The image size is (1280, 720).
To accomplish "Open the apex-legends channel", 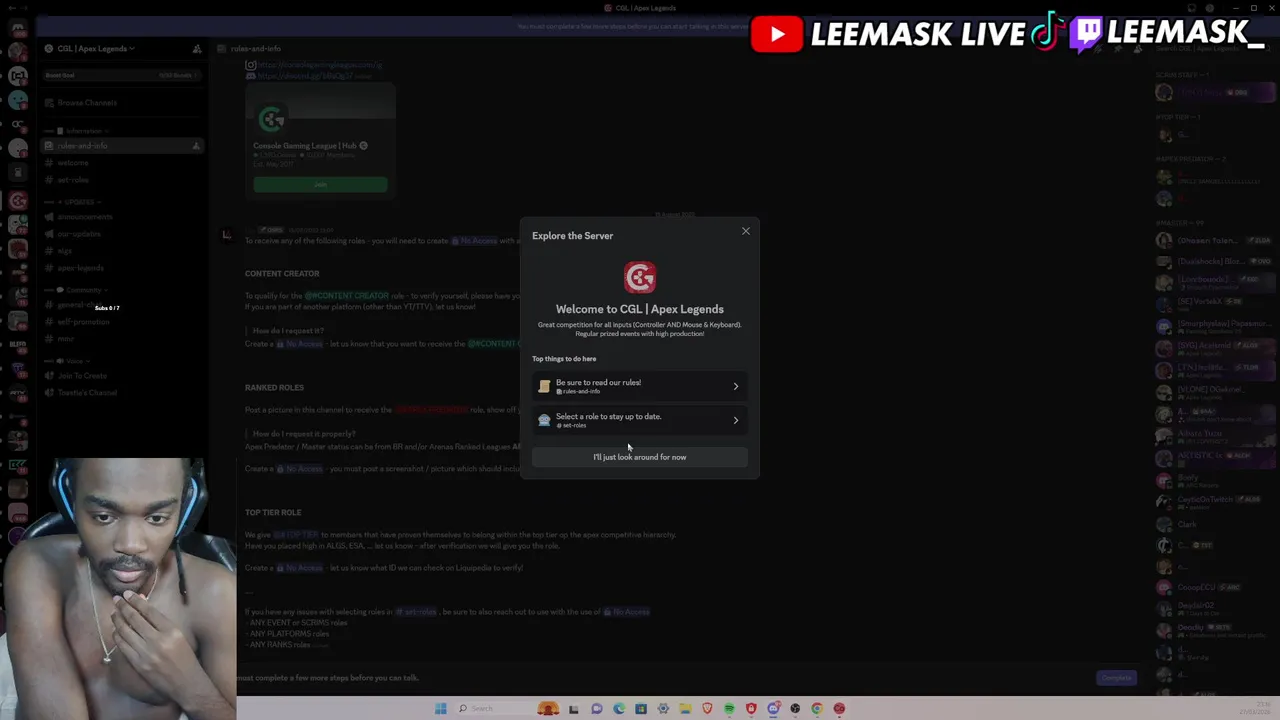I will point(81,268).
